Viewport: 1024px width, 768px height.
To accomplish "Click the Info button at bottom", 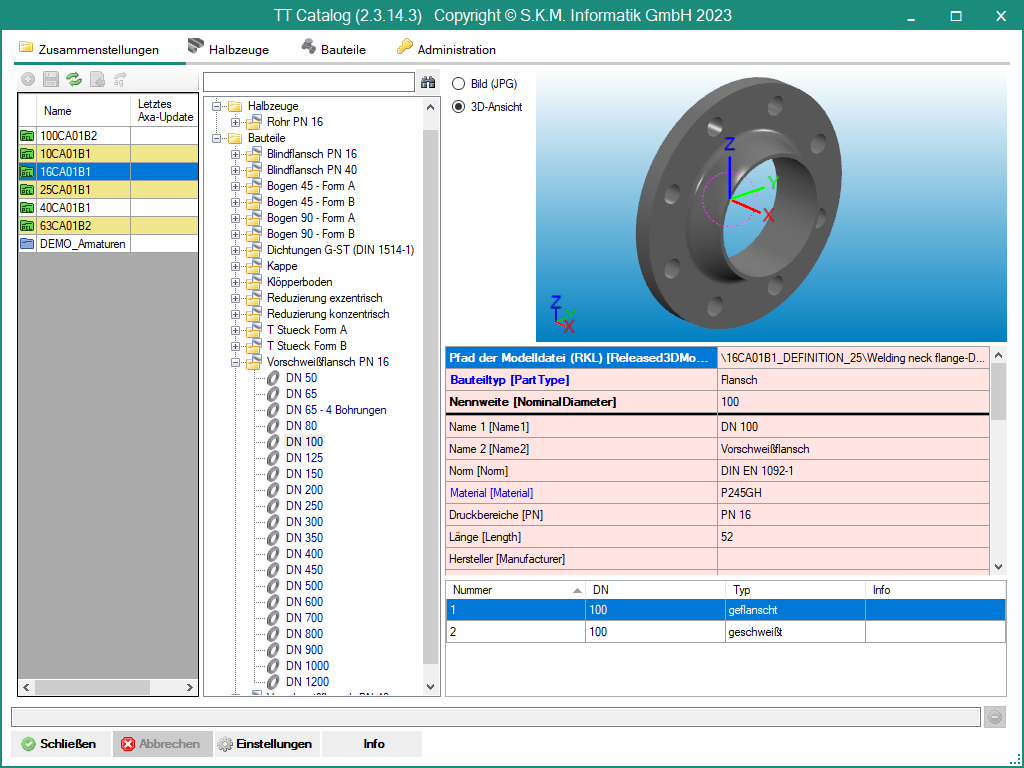I will coord(374,744).
